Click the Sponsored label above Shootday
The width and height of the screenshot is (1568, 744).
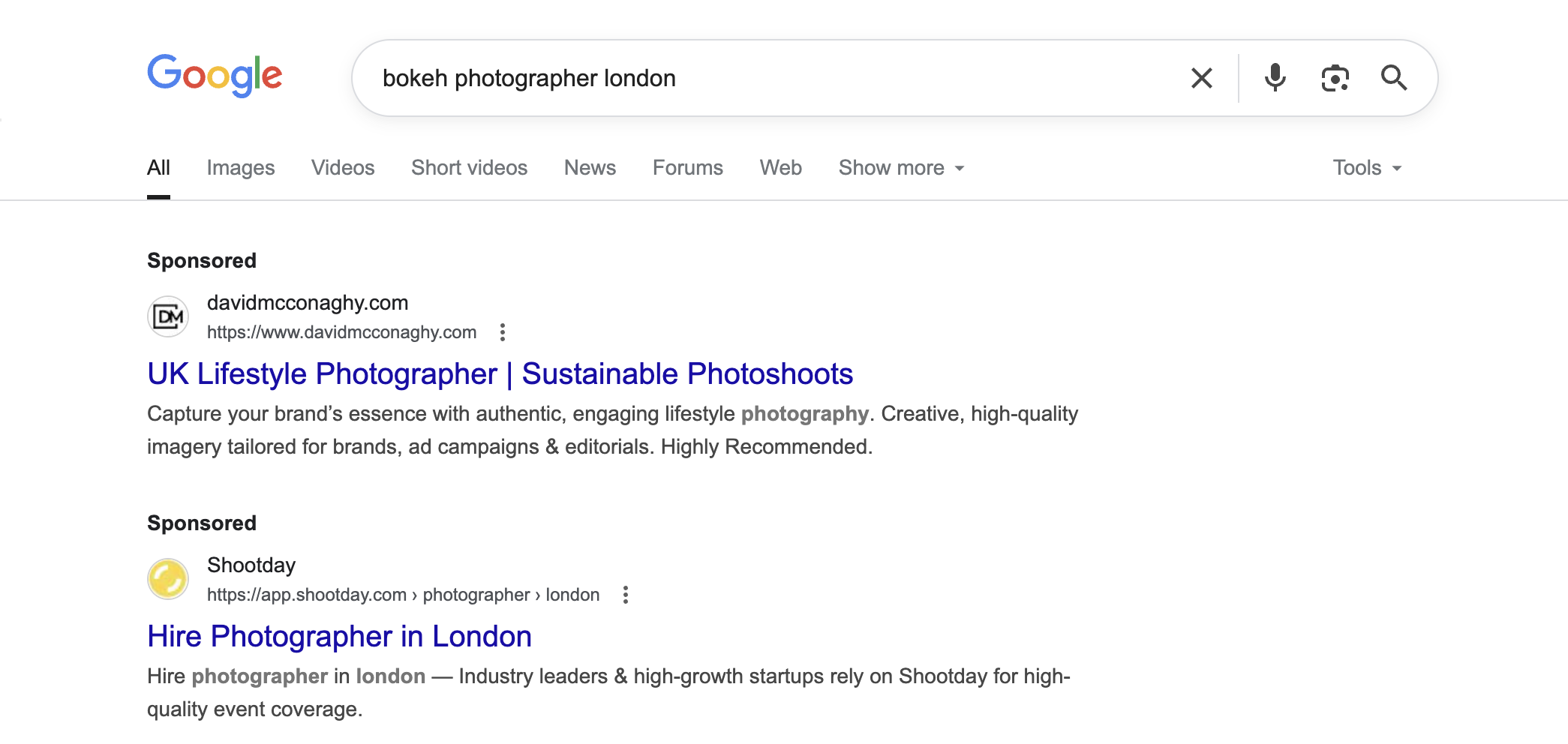[x=202, y=523]
